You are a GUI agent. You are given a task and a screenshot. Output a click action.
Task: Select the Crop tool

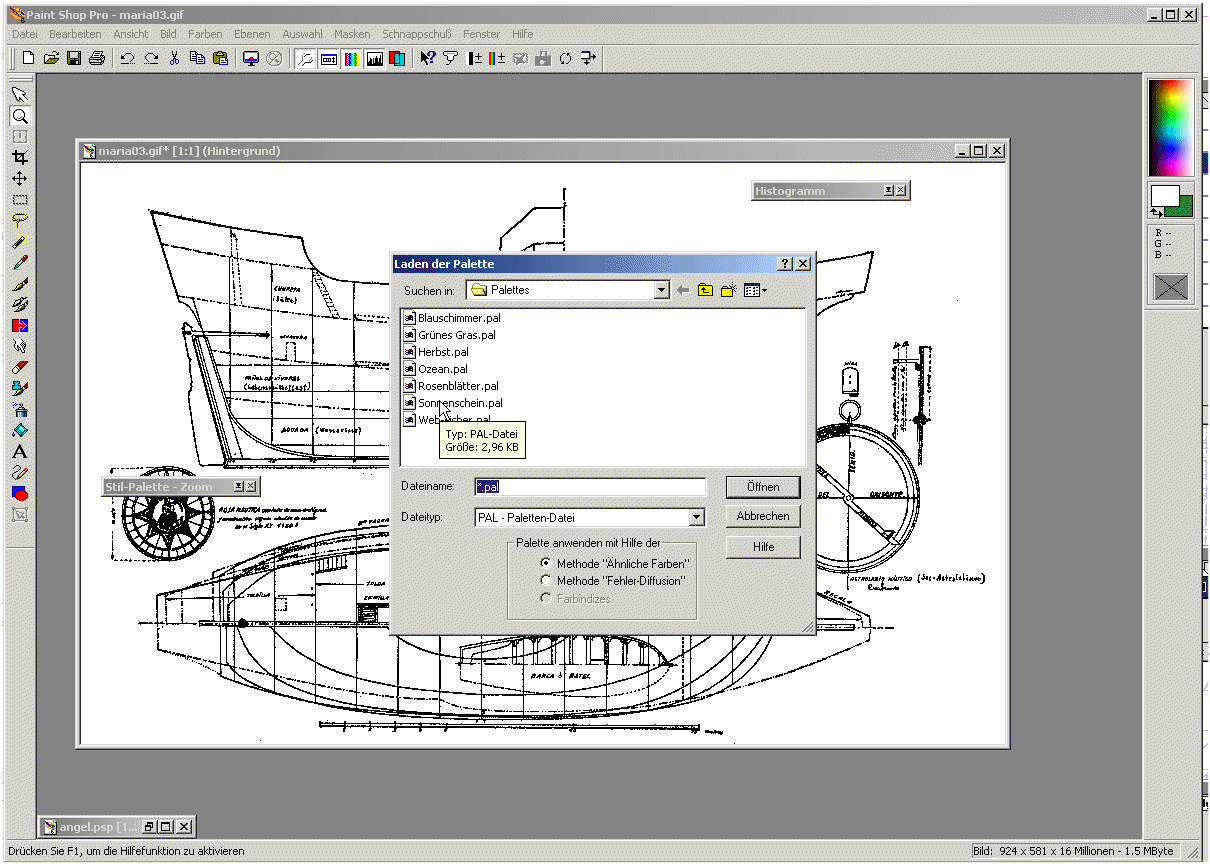tap(19, 158)
